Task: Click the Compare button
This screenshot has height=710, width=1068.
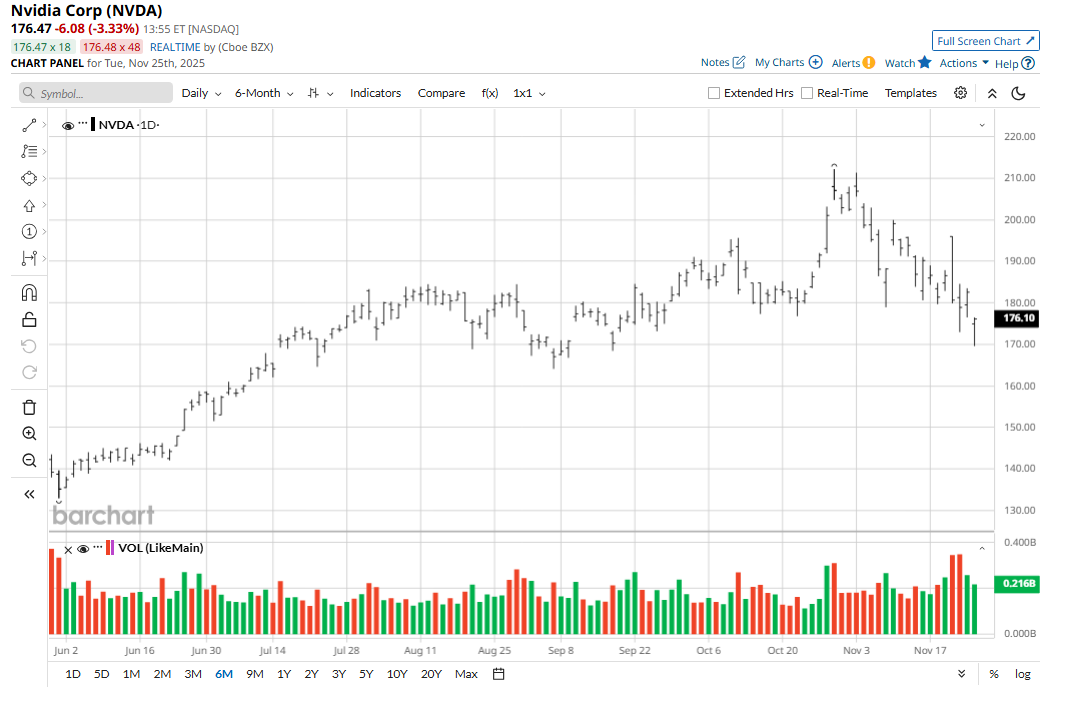Action: 441,93
